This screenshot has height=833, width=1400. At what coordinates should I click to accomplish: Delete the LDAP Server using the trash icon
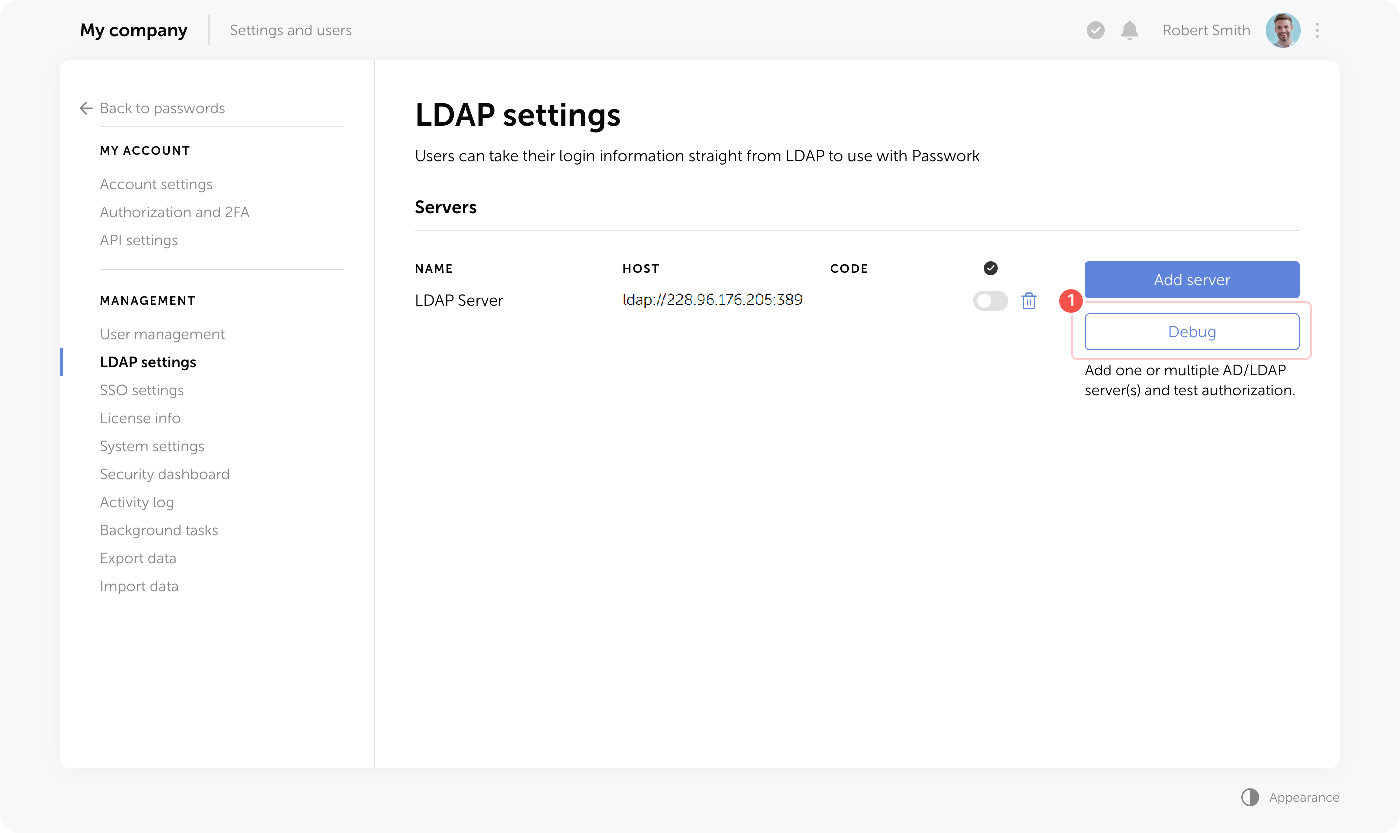[x=1029, y=300]
